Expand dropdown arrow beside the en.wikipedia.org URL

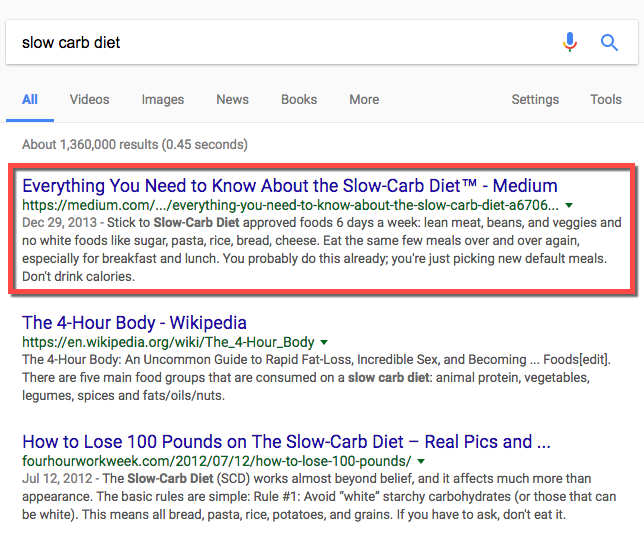coord(324,342)
